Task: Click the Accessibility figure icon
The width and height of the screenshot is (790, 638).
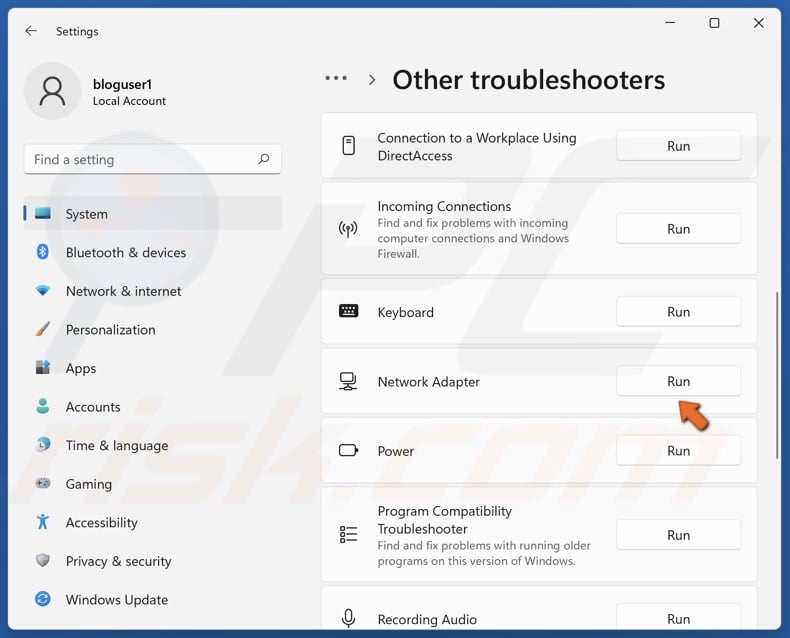Action: (43, 522)
